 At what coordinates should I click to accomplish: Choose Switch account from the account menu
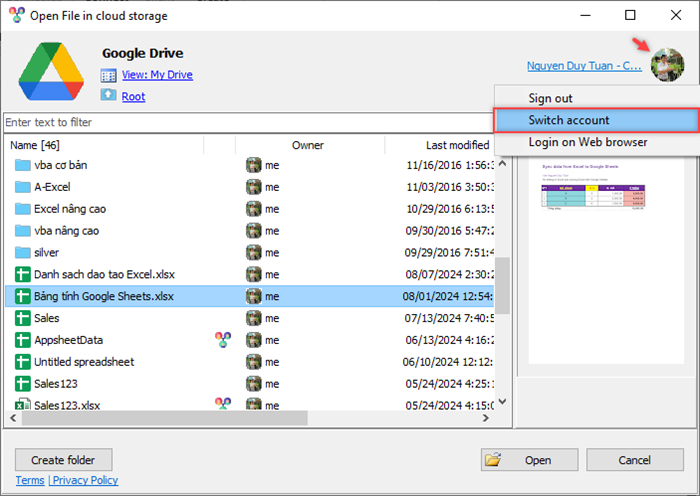[596, 120]
